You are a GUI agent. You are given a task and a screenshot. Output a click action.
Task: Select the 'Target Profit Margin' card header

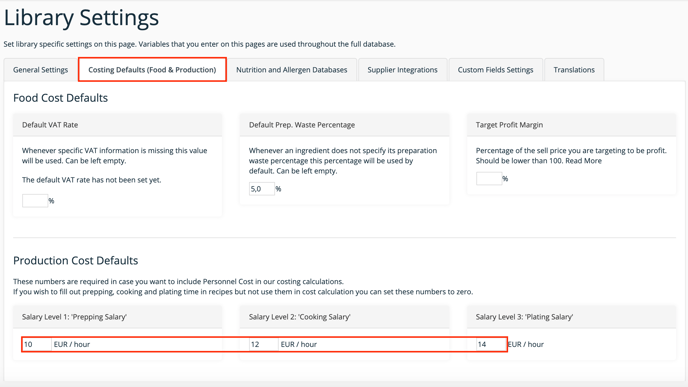[571, 125]
